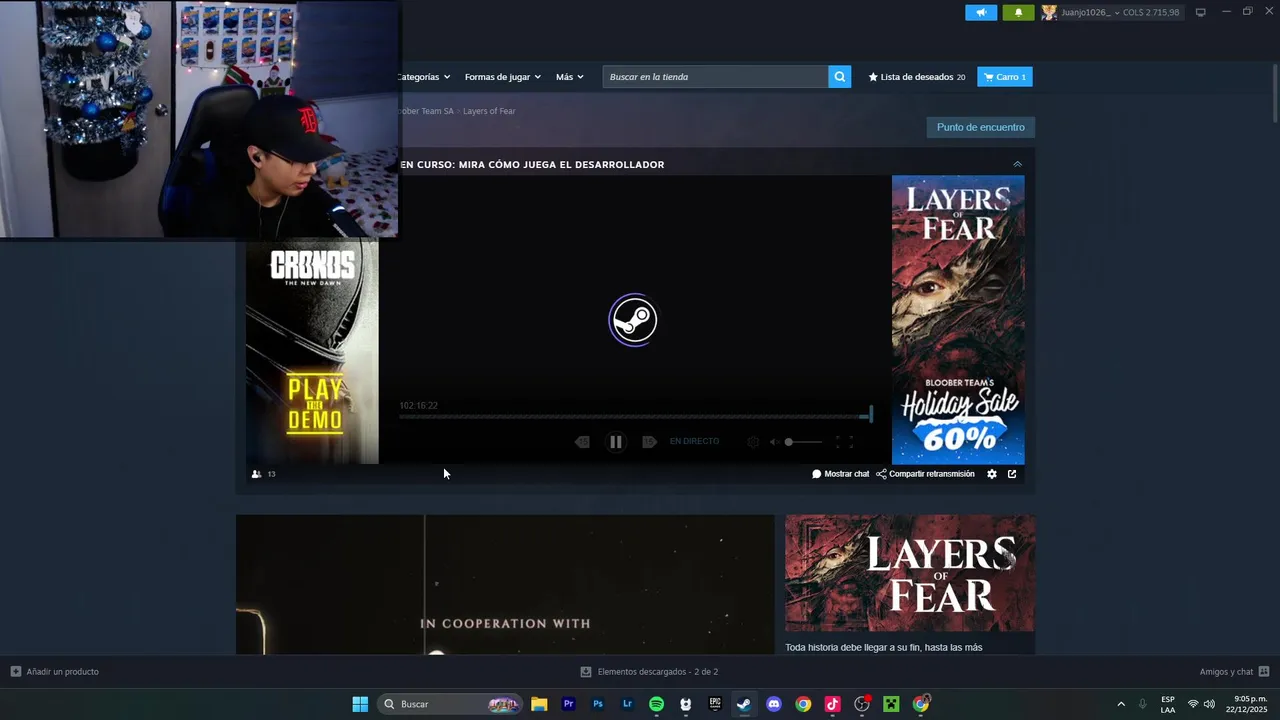Click Compartir retransmisión
Screen dimensions: 1280x720
pos(925,474)
